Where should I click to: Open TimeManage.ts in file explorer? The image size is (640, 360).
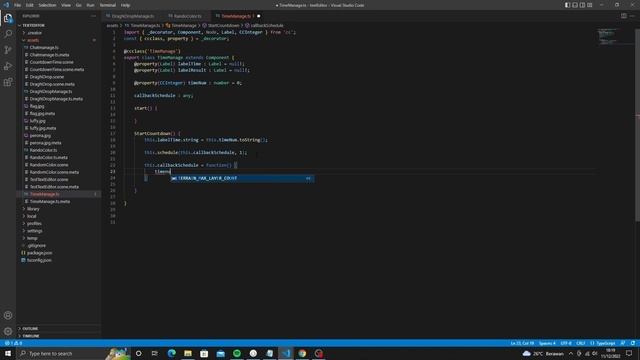pos(59,194)
